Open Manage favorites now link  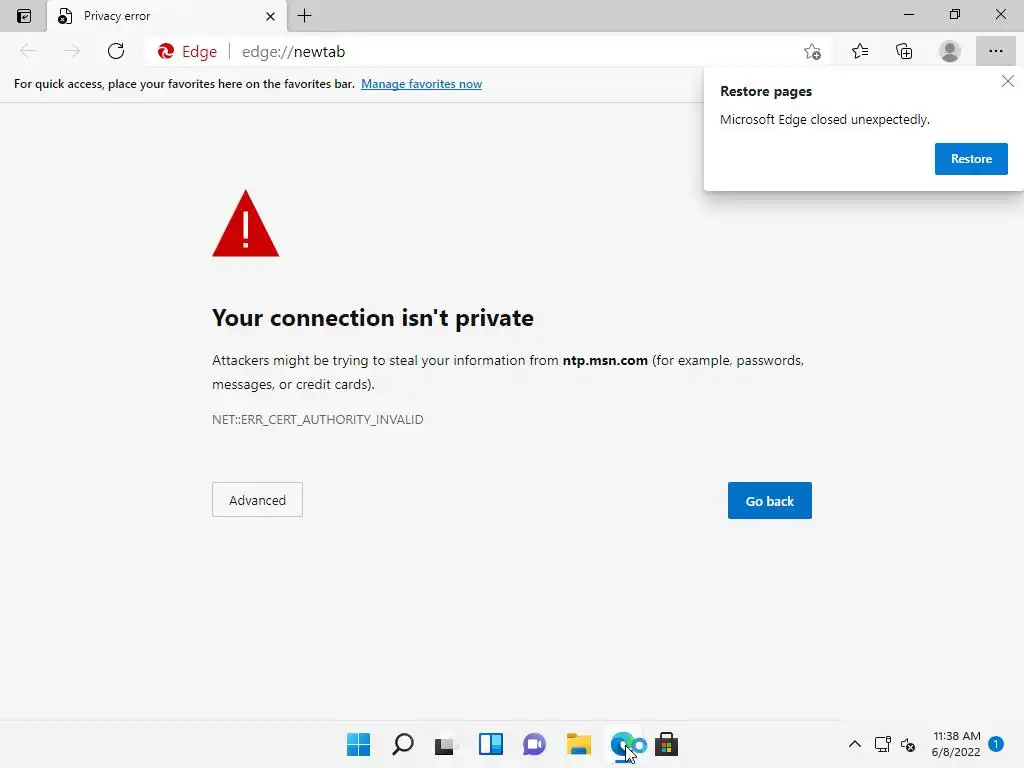click(421, 84)
